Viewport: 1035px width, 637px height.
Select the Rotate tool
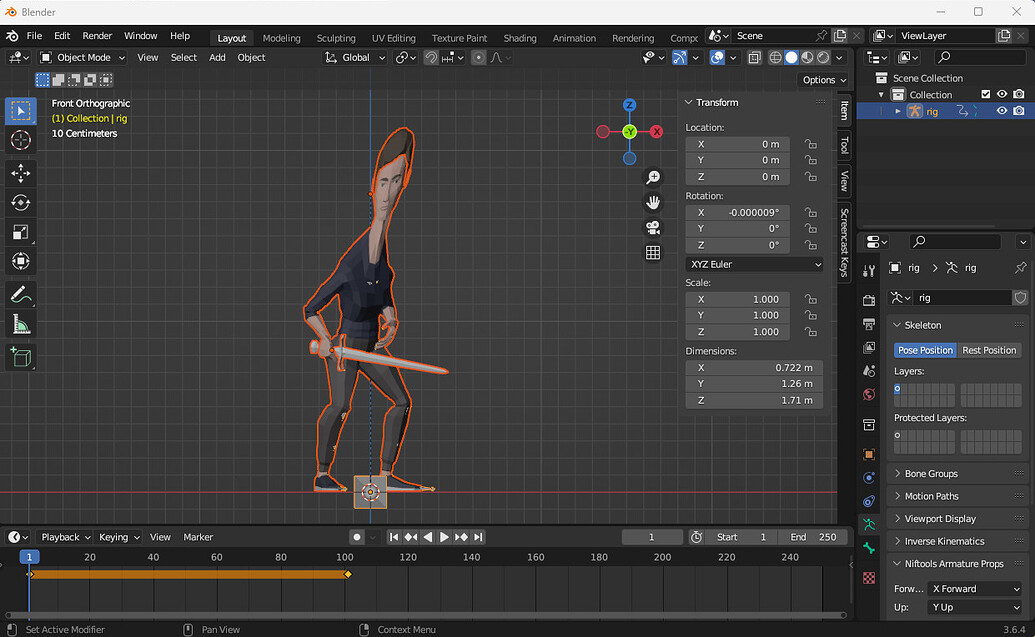(x=20, y=202)
